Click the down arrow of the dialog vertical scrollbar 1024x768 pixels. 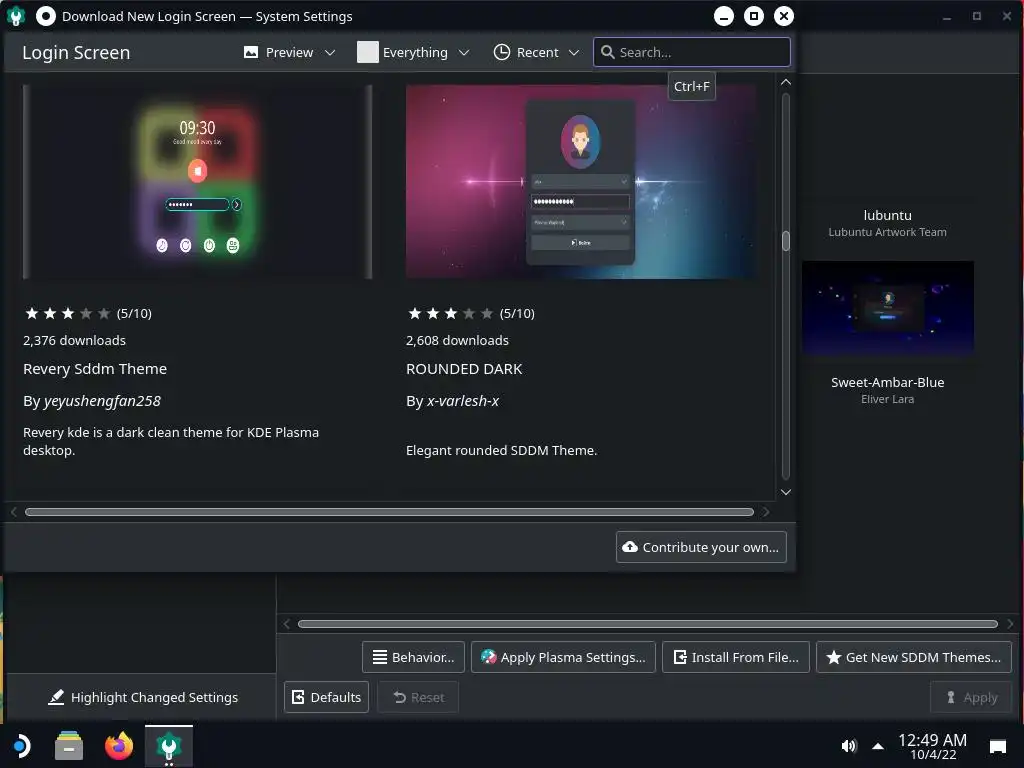click(786, 492)
